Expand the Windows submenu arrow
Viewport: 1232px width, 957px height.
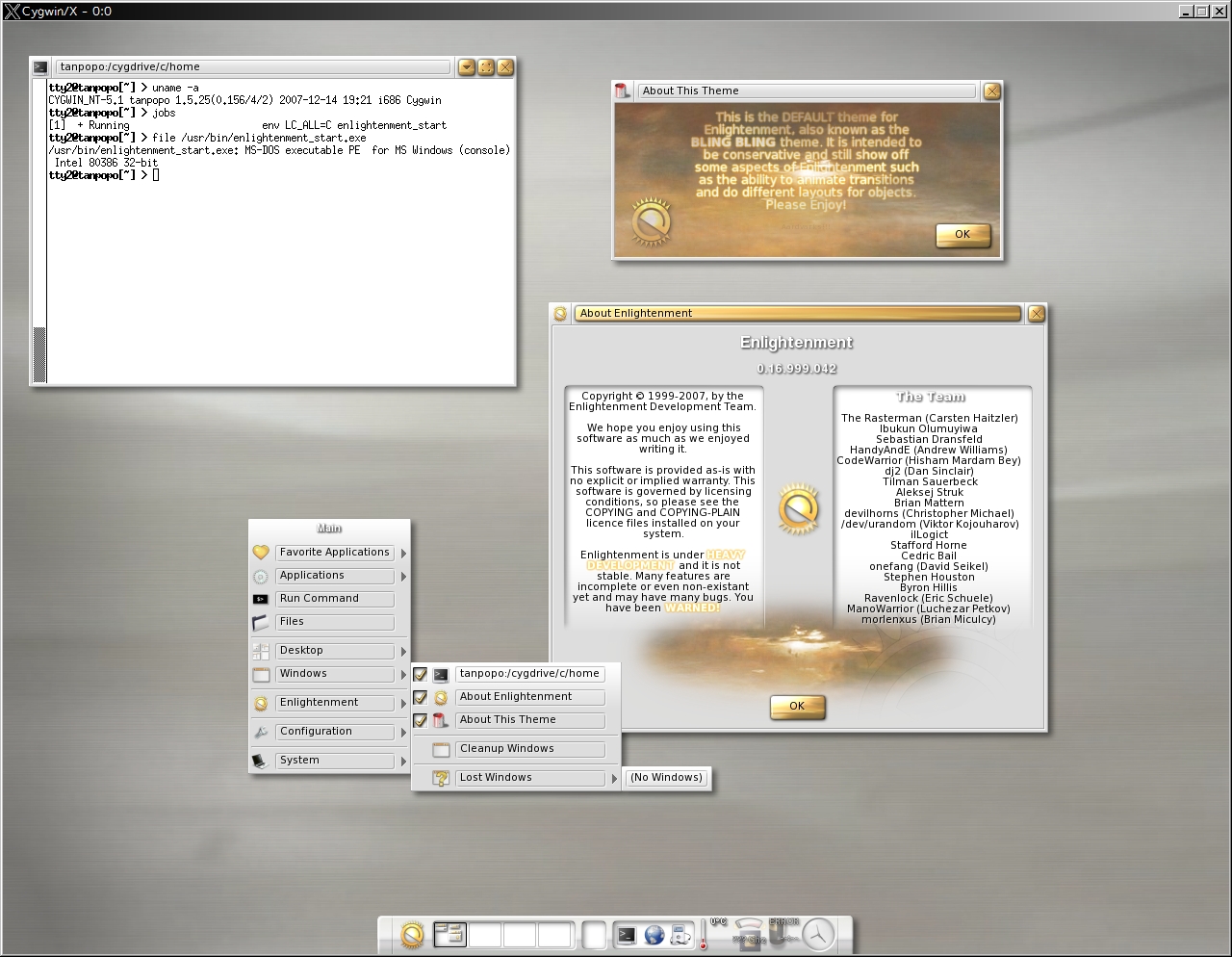click(403, 675)
